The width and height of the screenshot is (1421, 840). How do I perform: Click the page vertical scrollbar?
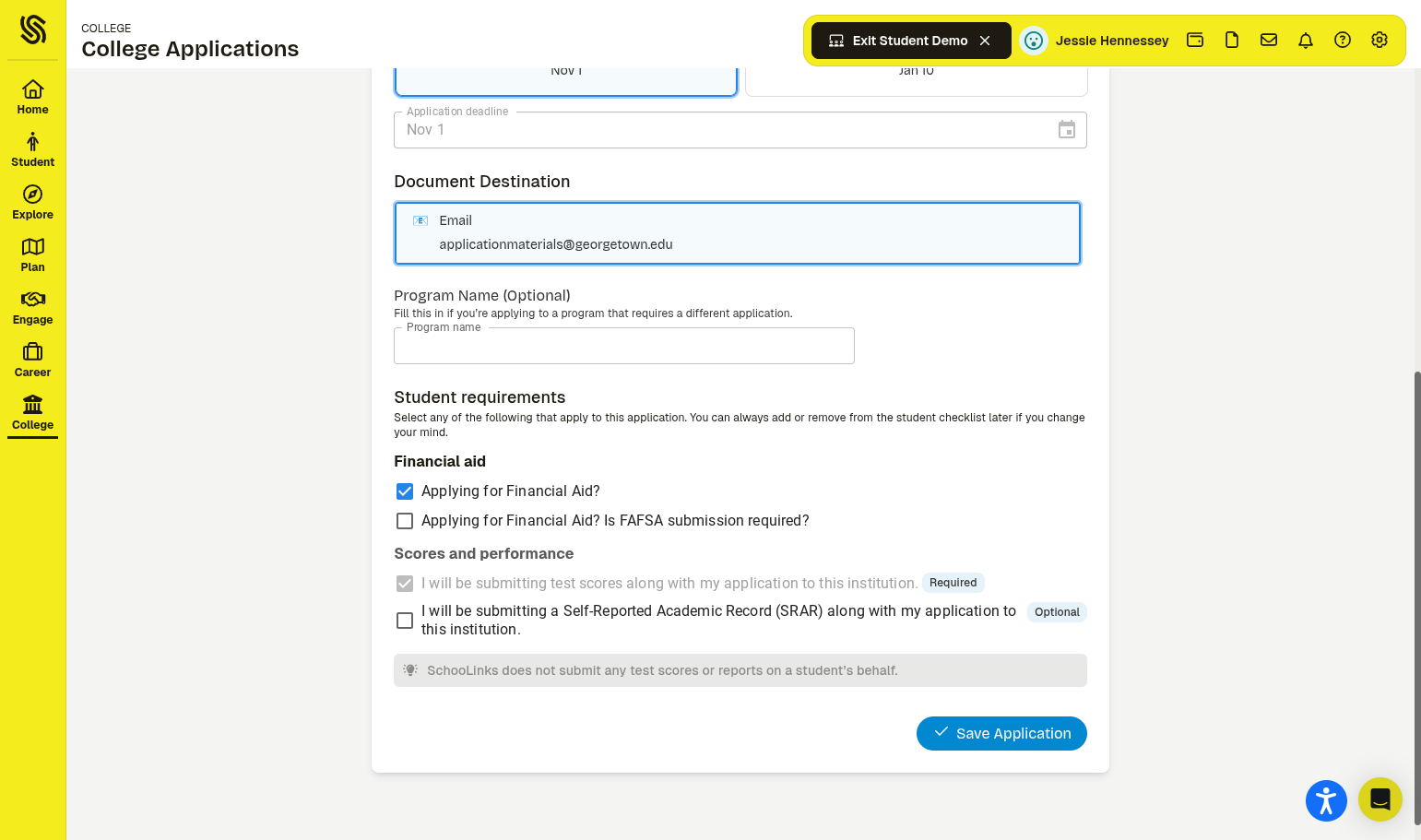pyautogui.click(x=1417, y=597)
